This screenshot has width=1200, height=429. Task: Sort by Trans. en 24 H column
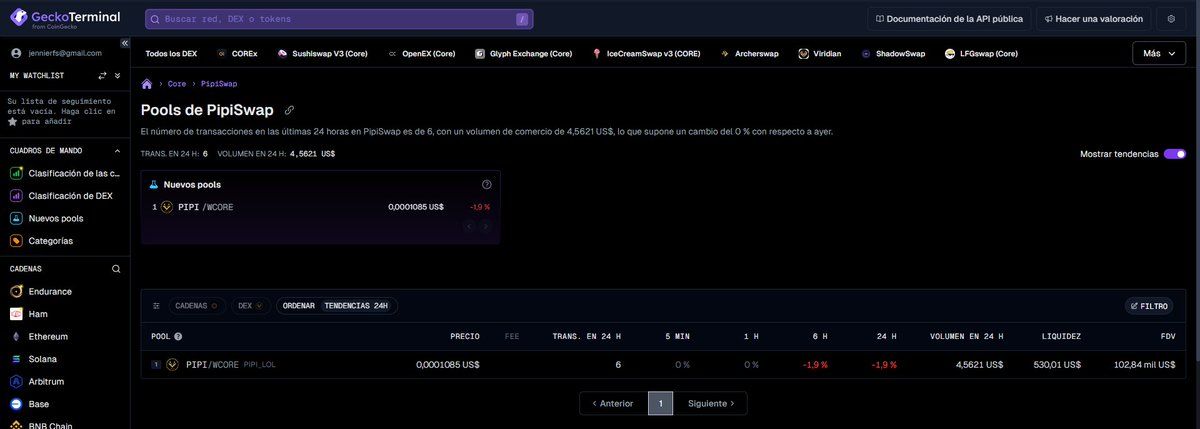click(586, 337)
